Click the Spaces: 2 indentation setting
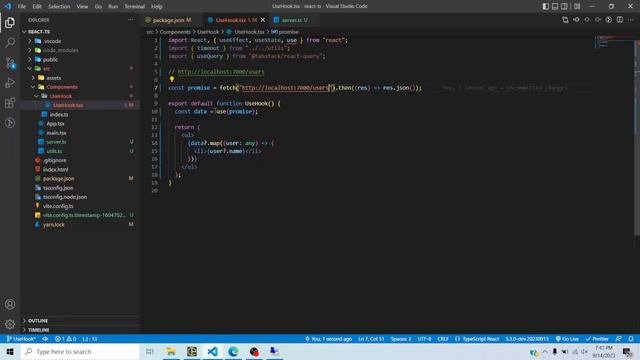640x360 pixels. point(401,339)
